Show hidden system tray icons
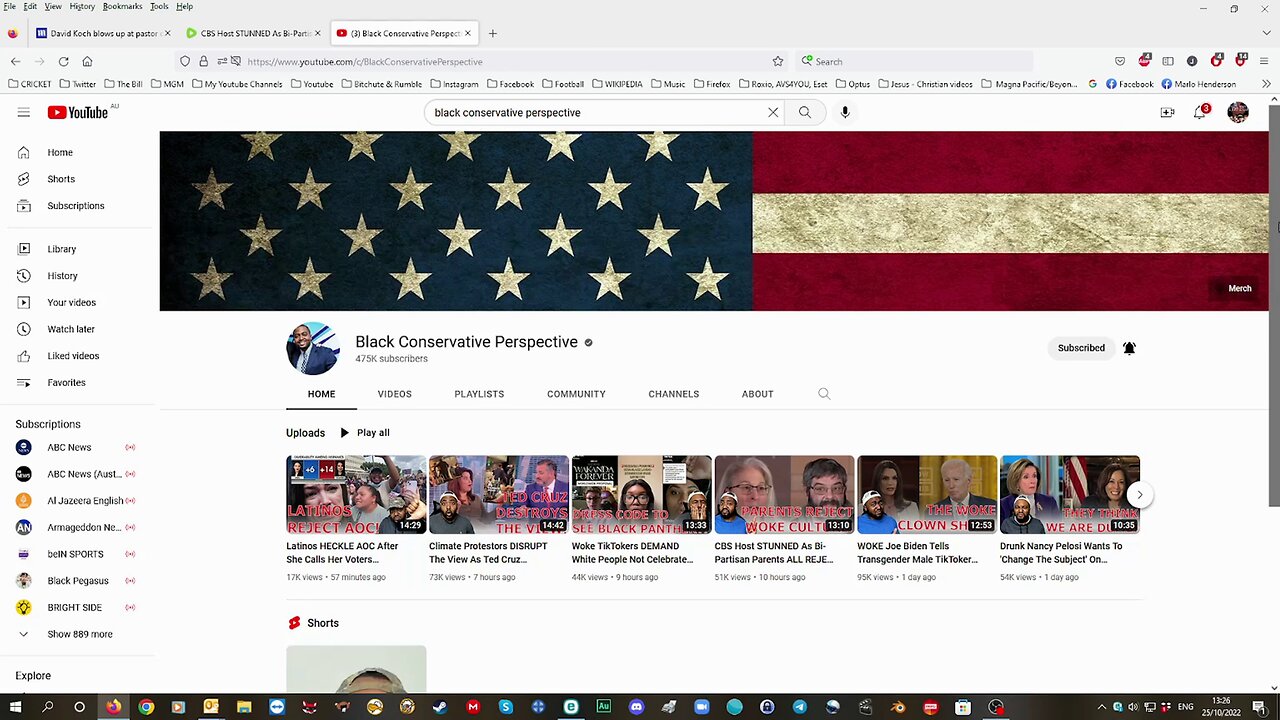Viewport: 1280px width, 720px height. [x=1102, y=707]
